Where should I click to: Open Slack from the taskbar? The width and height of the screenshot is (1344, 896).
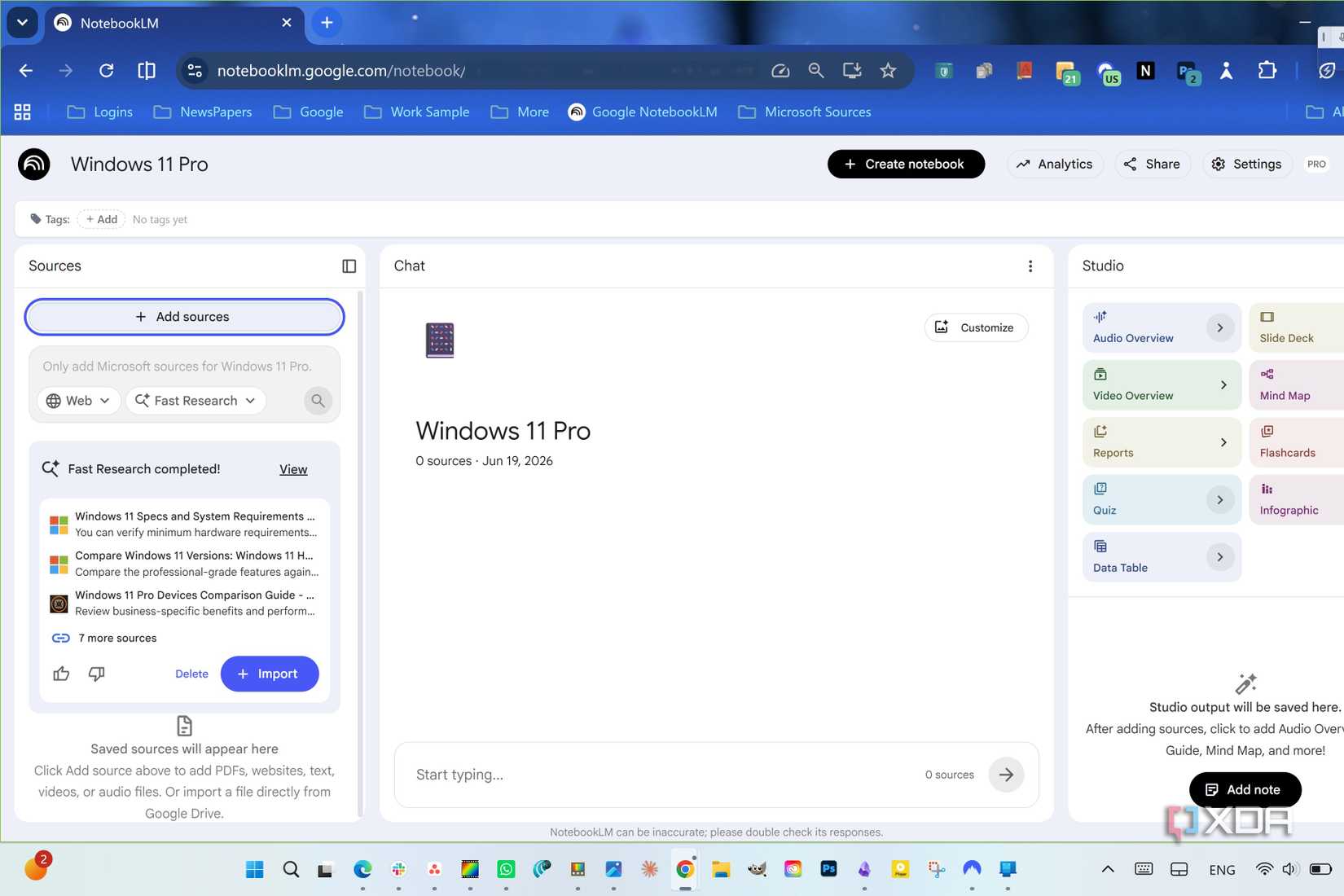point(398,869)
